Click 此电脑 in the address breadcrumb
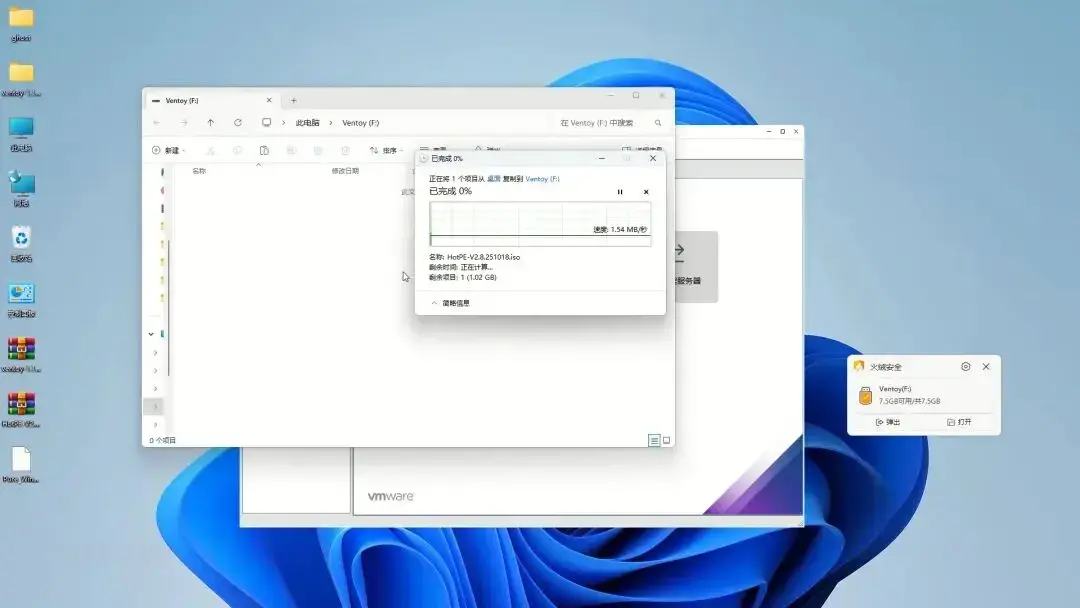Viewport: 1080px width, 608px height. tap(307, 123)
